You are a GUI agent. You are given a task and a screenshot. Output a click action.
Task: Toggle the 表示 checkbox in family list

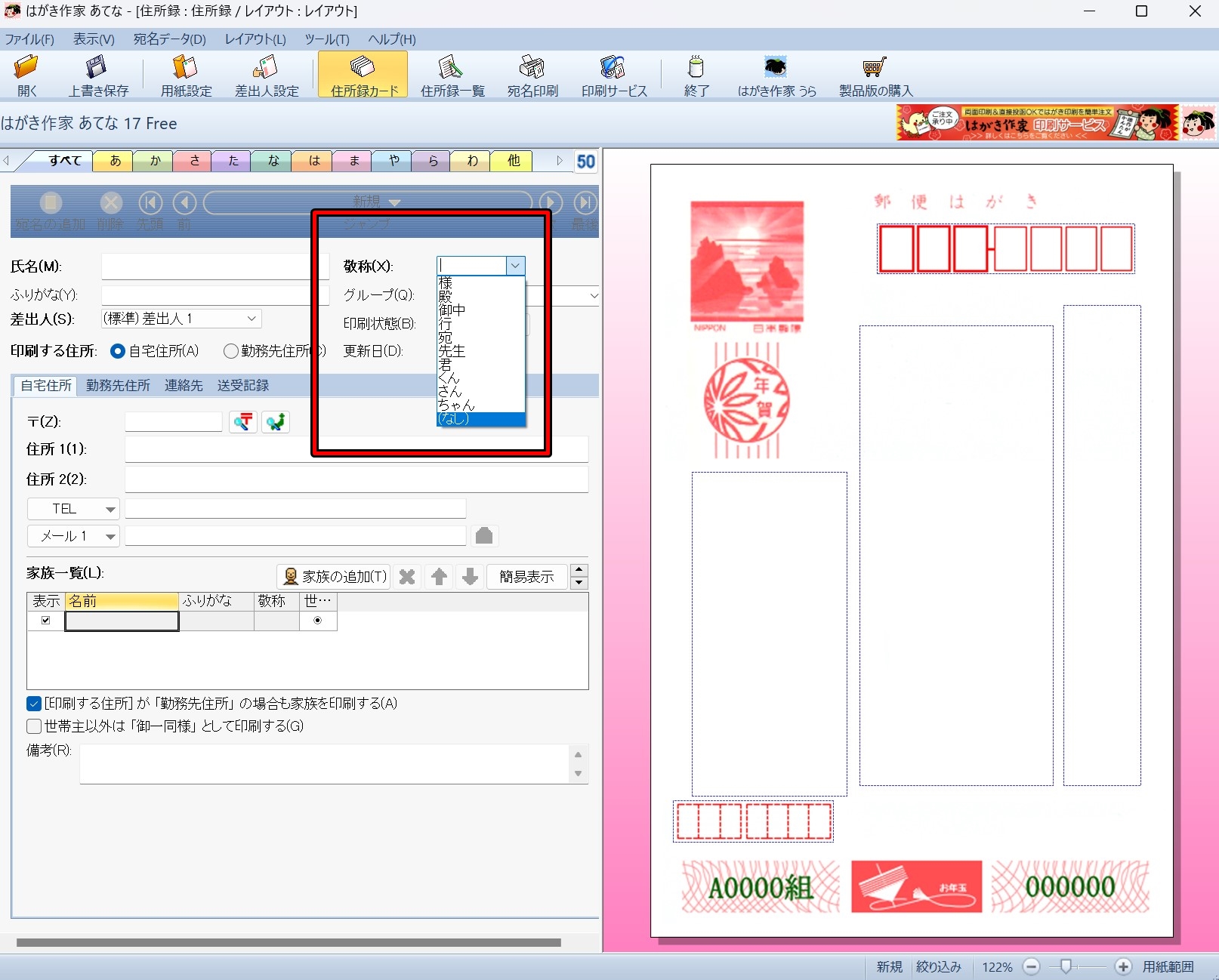tap(46, 621)
